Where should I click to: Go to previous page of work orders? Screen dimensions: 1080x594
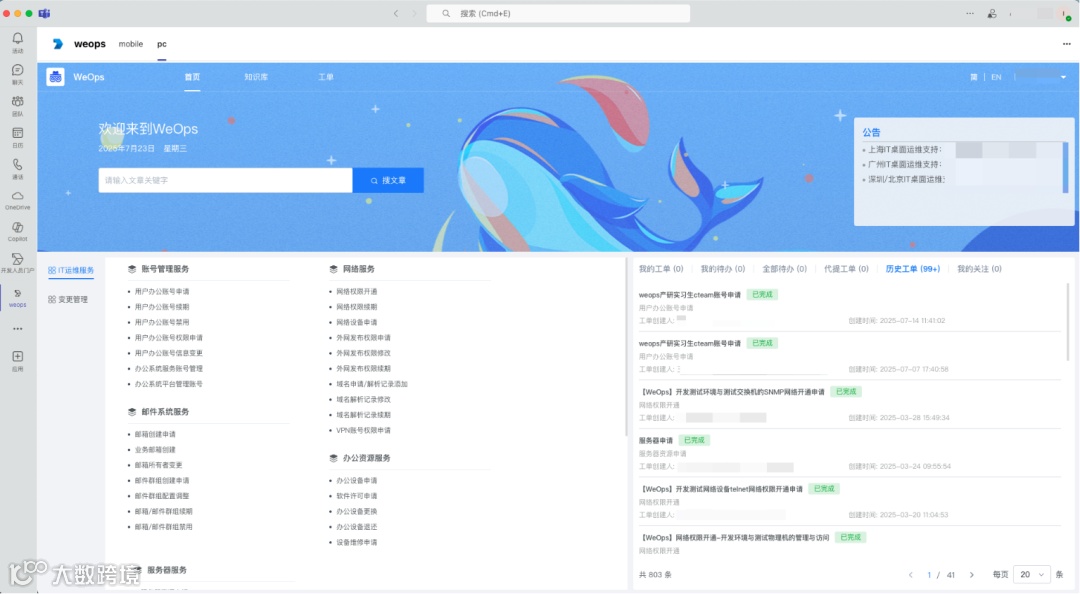point(911,575)
